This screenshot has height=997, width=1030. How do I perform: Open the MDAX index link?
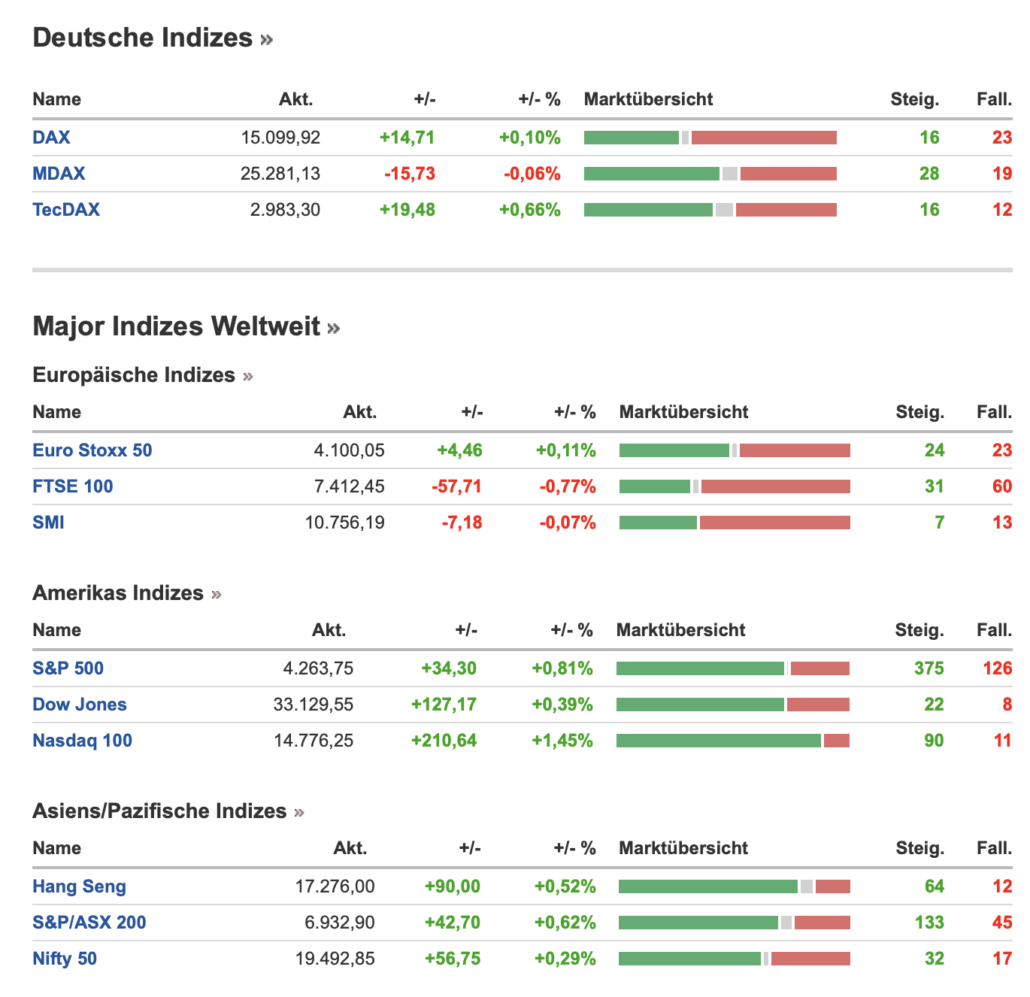point(59,173)
